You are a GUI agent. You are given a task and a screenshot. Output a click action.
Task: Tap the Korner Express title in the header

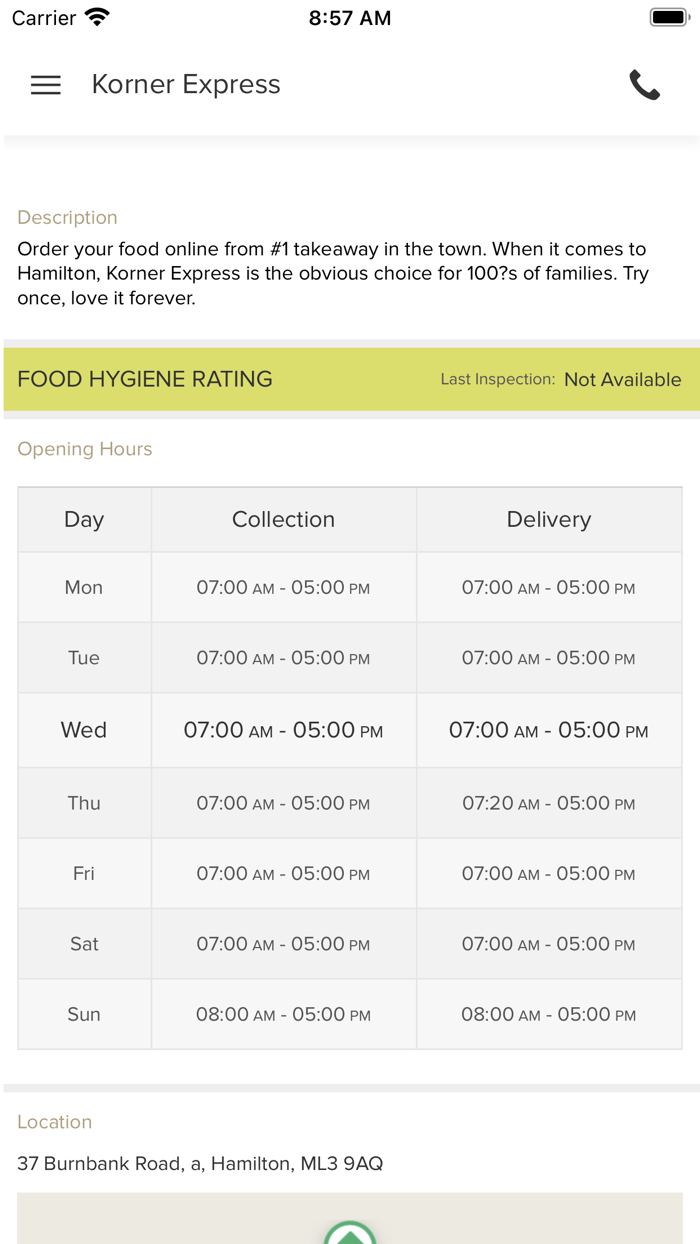[185, 84]
